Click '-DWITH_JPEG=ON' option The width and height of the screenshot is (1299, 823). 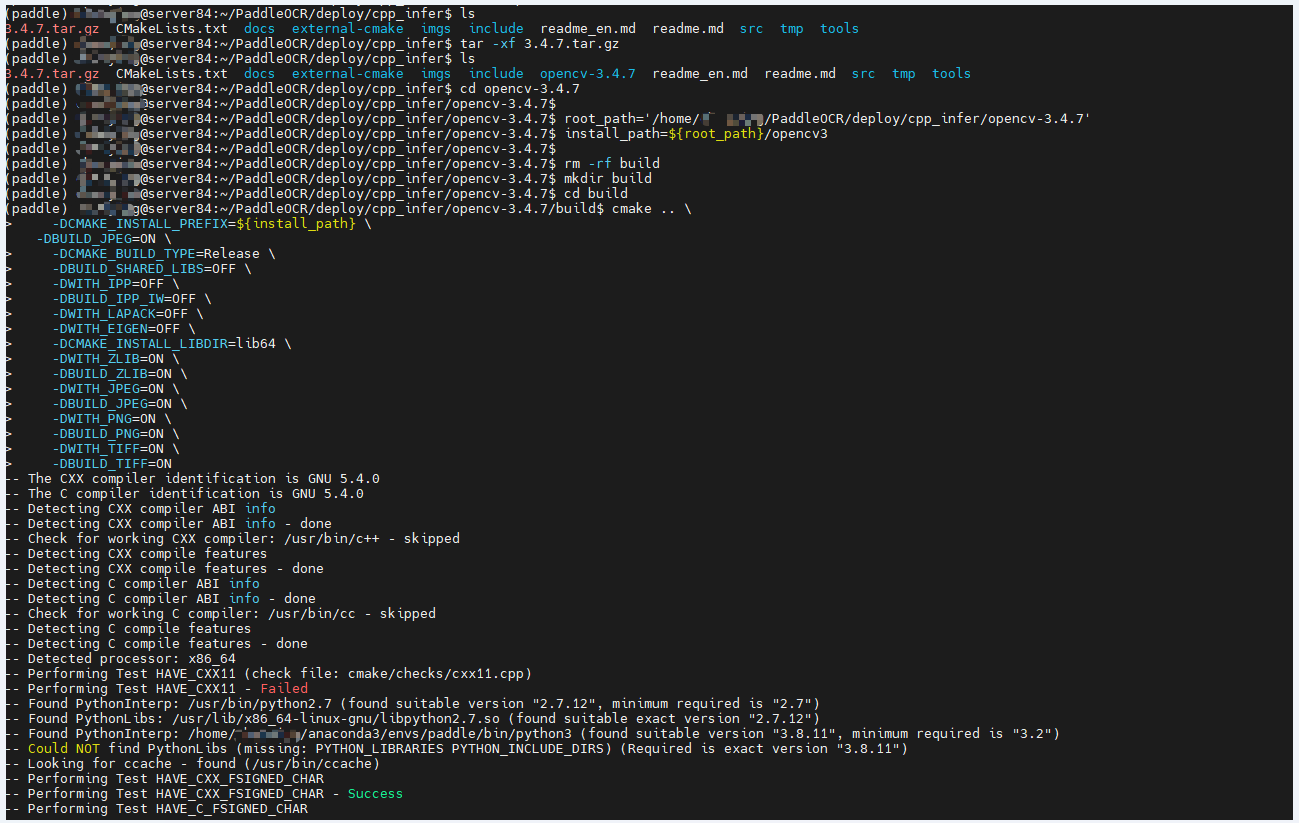click(x=108, y=389)
